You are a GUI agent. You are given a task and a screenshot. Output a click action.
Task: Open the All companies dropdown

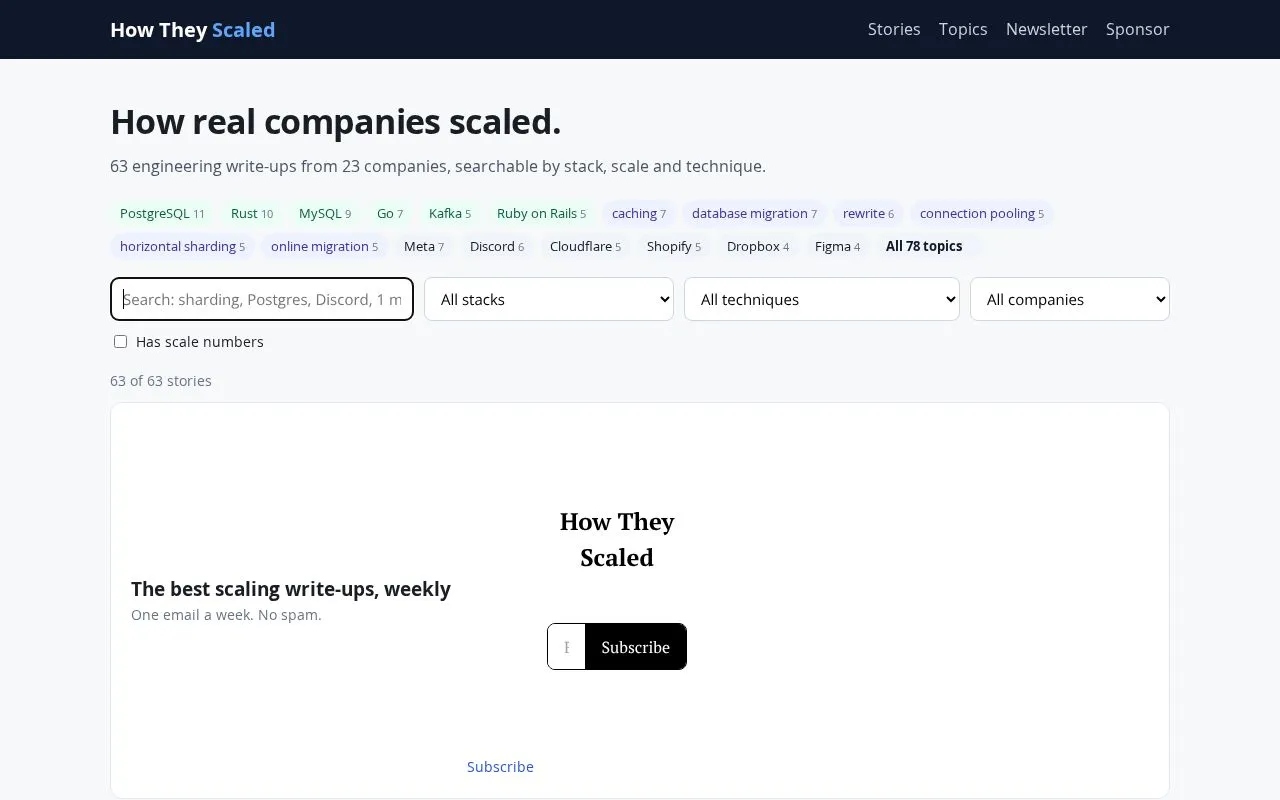pyautogui.click(x=1070, y=299)
